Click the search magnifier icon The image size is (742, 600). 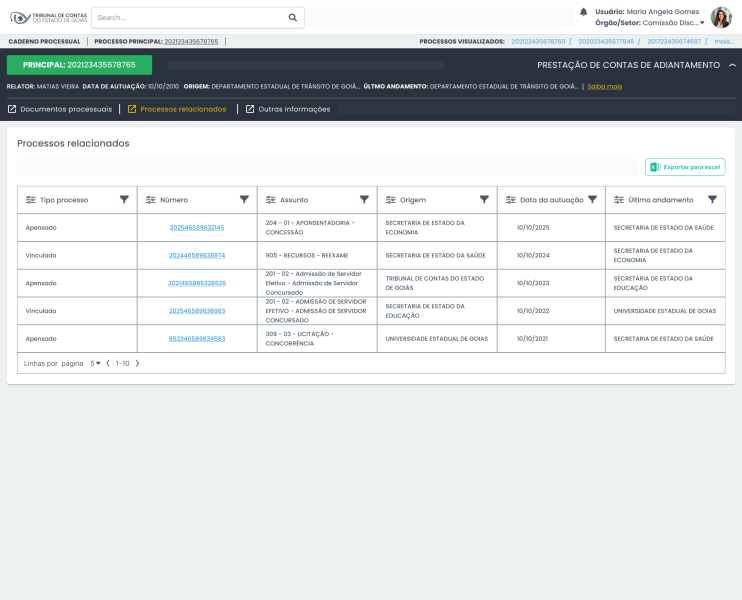pos(292,17)
